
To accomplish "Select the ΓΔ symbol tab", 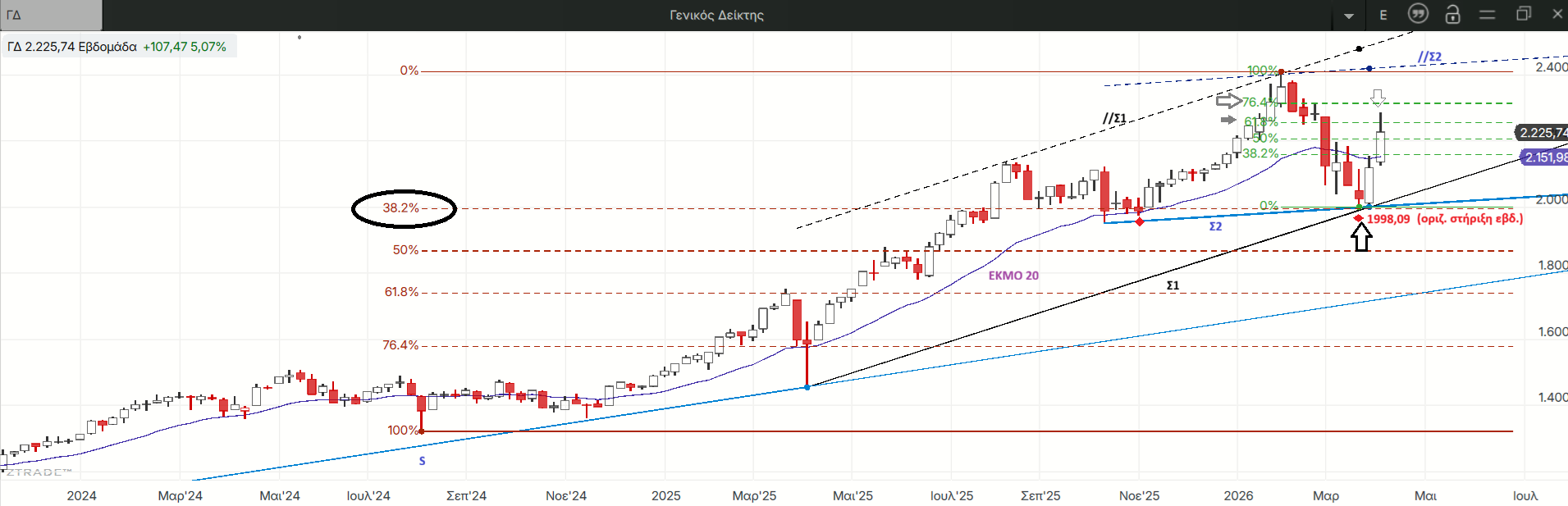I will click(x=51, y=15).
